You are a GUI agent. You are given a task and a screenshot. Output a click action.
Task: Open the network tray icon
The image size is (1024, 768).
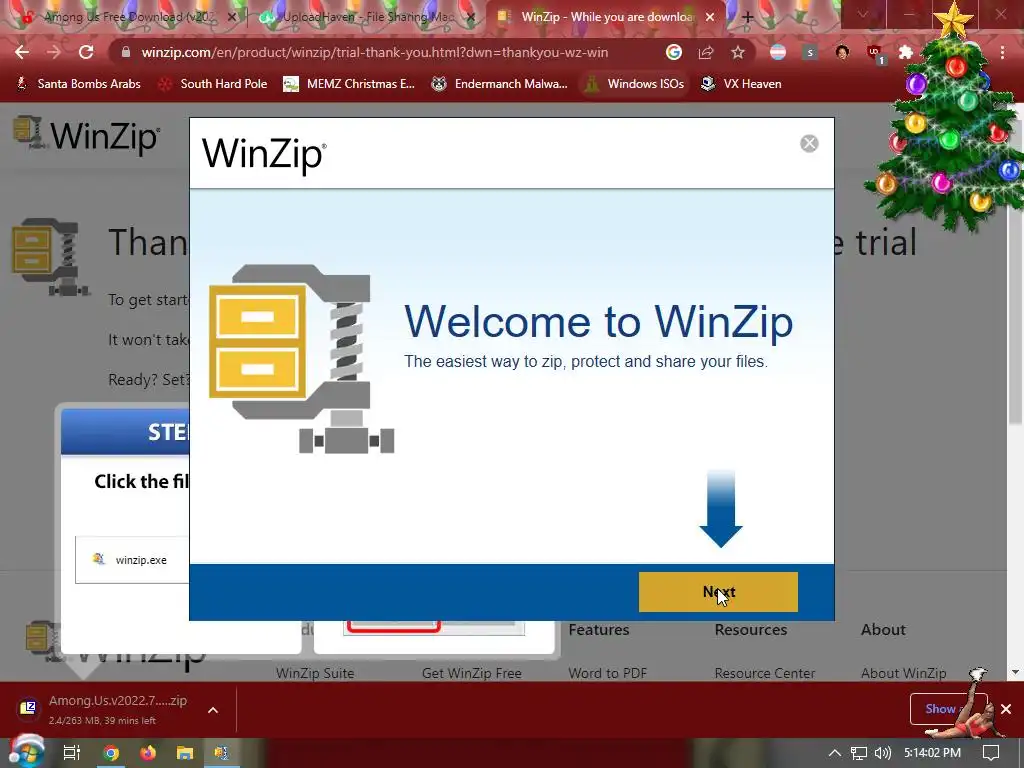[859, 753]
